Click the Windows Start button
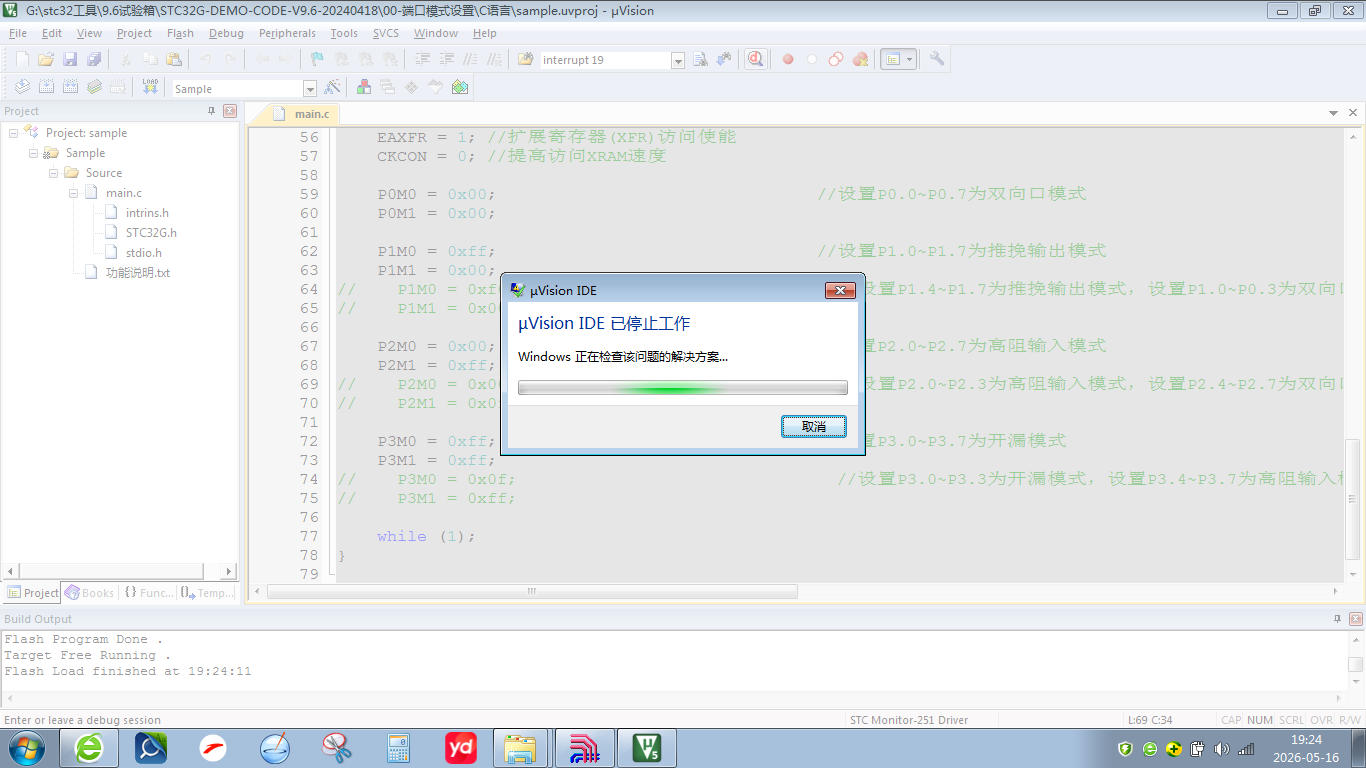1366x768 pixels. (25, 748)
